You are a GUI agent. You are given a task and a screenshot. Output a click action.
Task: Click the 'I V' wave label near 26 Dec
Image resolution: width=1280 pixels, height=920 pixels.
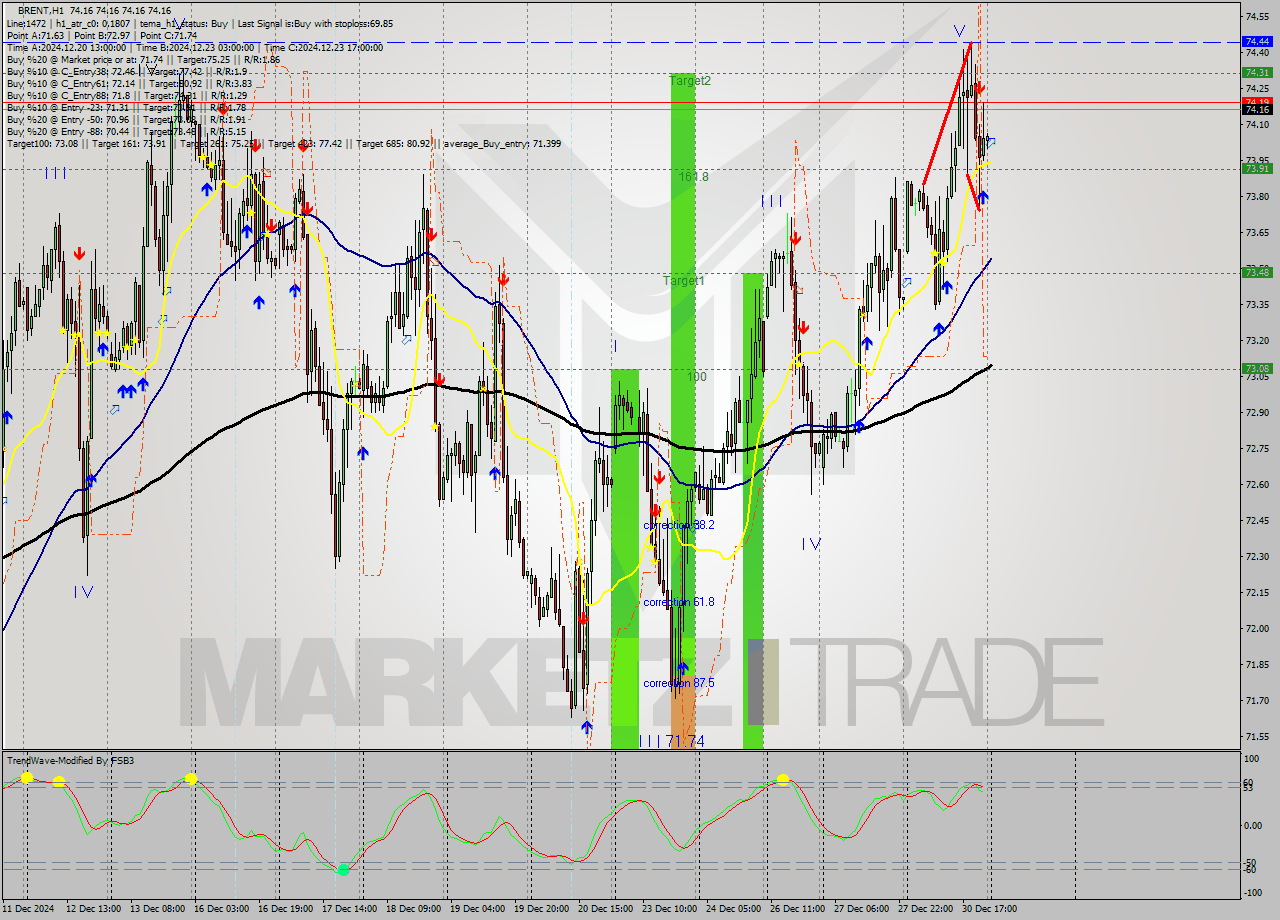point(811,544)
